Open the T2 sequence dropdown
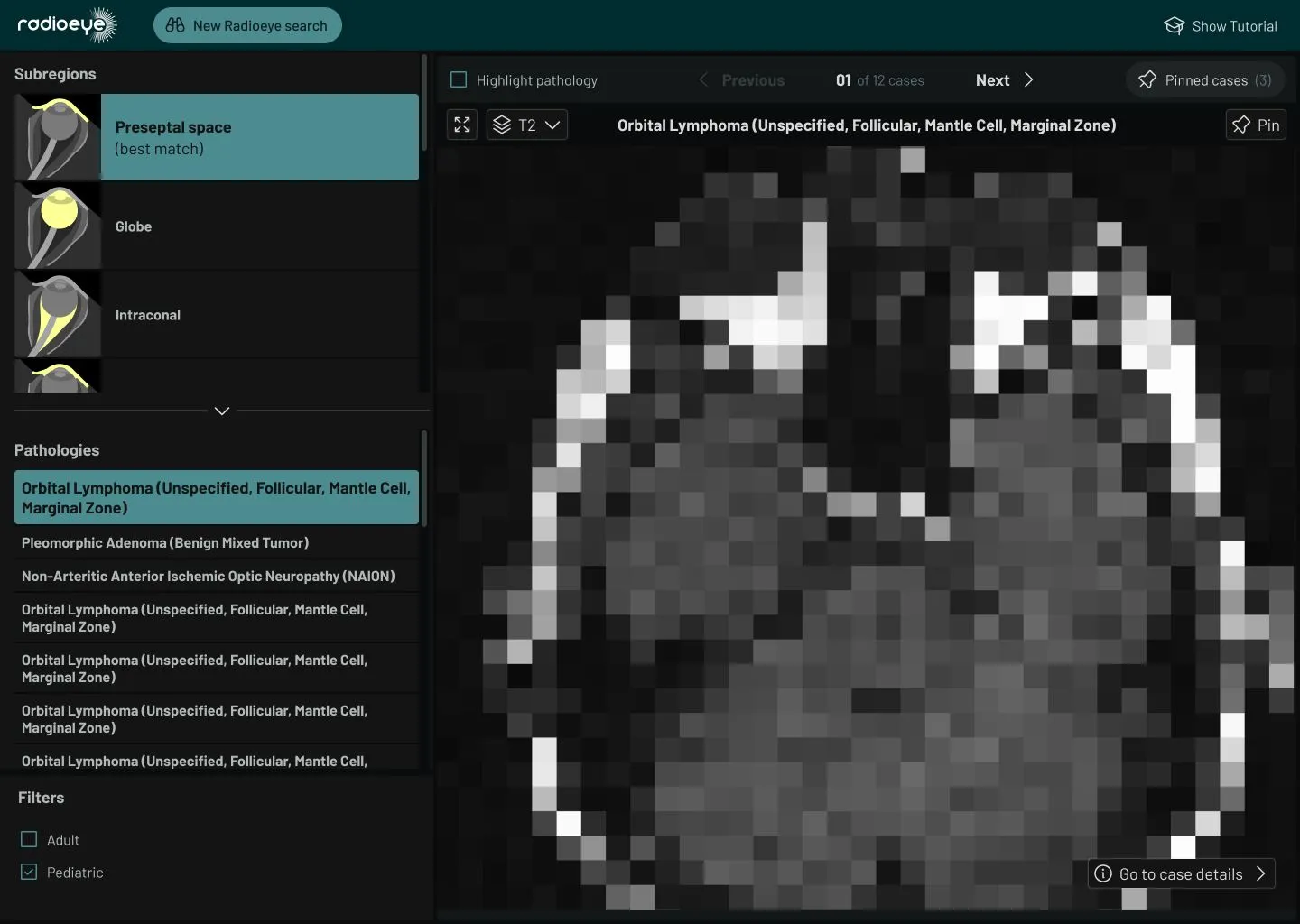 pyautogui.click(x=527, y=125)
